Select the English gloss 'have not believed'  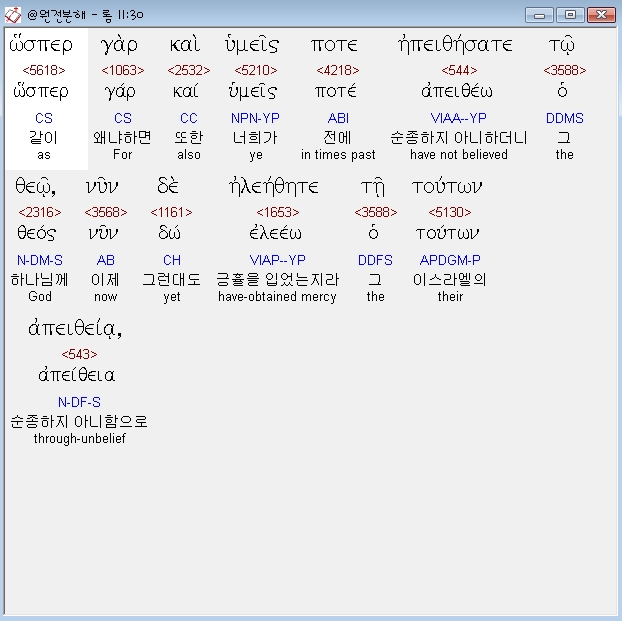pyautogui.click(x=459, y=154)
